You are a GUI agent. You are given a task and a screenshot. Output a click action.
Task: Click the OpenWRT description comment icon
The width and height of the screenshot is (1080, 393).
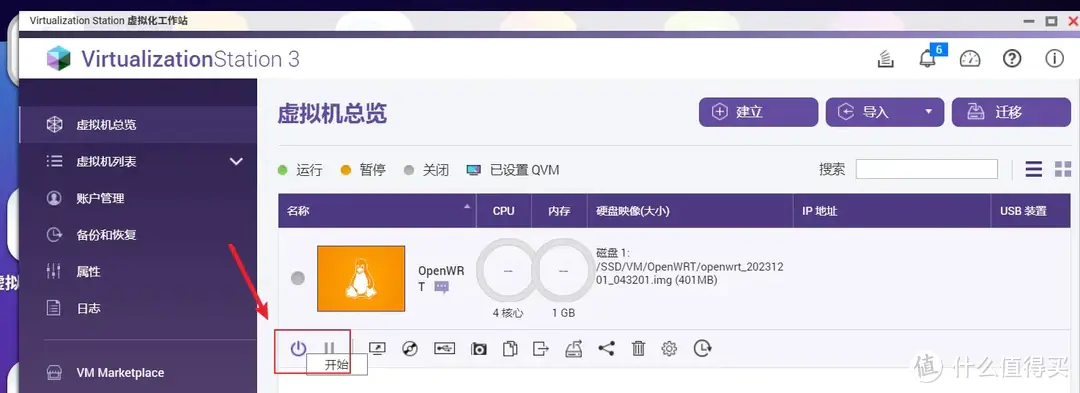tap(442, 288)
